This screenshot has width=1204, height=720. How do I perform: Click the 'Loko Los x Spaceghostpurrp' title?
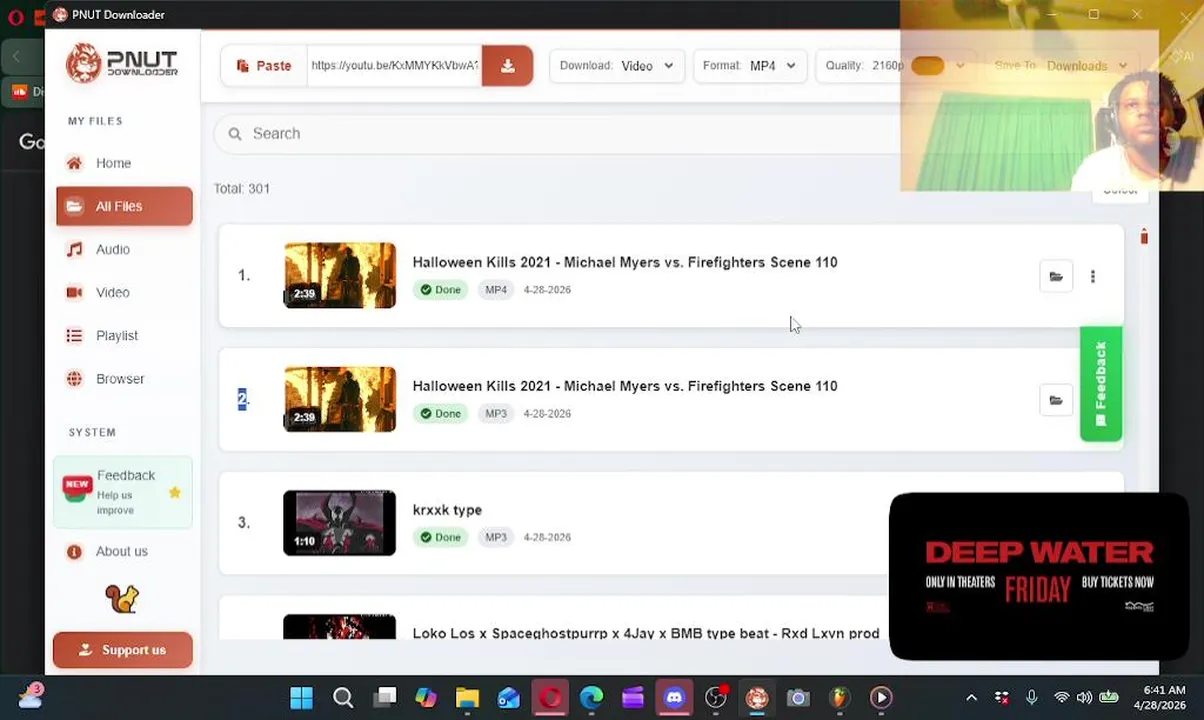646,633
